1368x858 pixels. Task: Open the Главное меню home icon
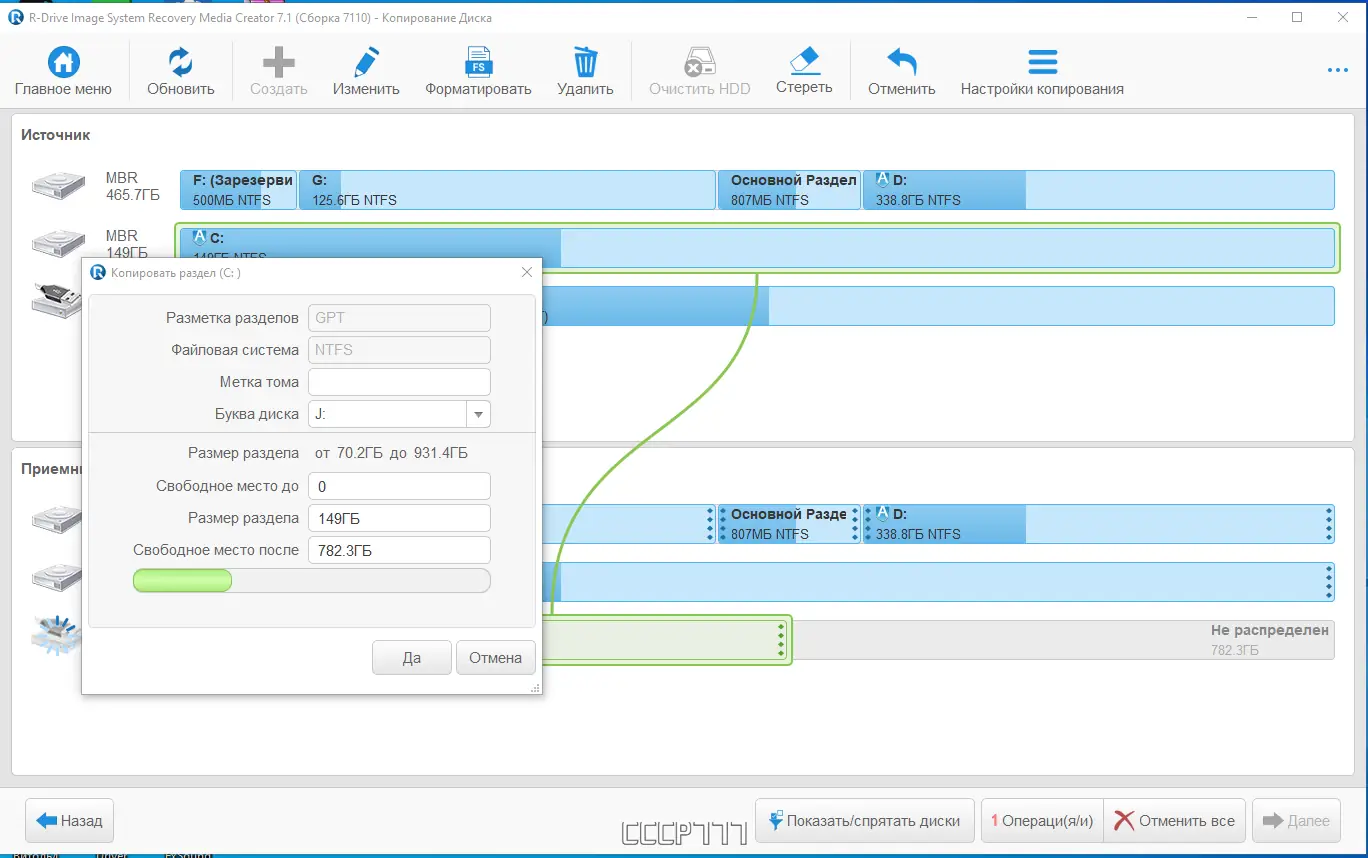(x=63, y=63)
